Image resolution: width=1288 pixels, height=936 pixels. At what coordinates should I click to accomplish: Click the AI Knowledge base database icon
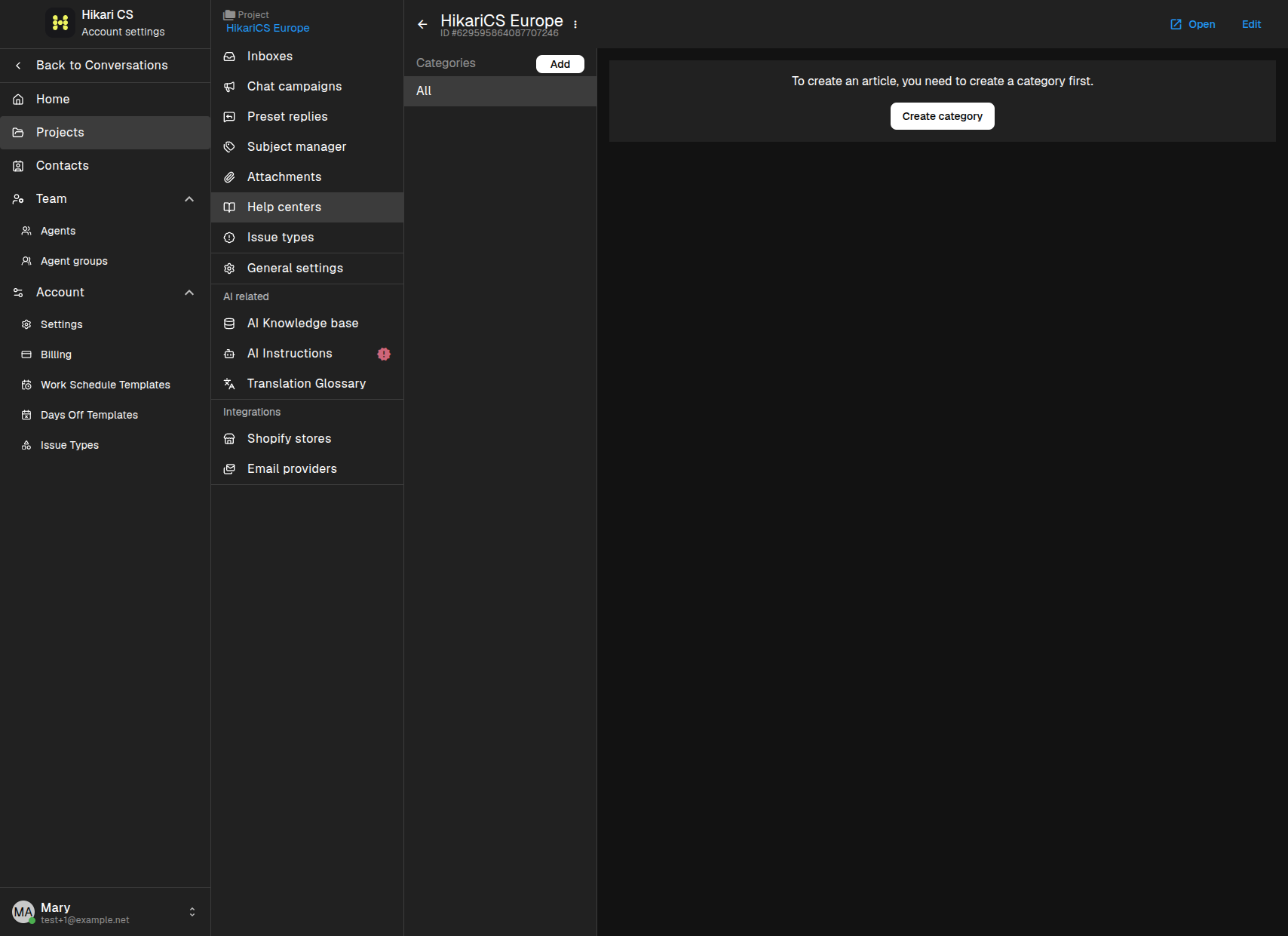click(x=229, y=324)
